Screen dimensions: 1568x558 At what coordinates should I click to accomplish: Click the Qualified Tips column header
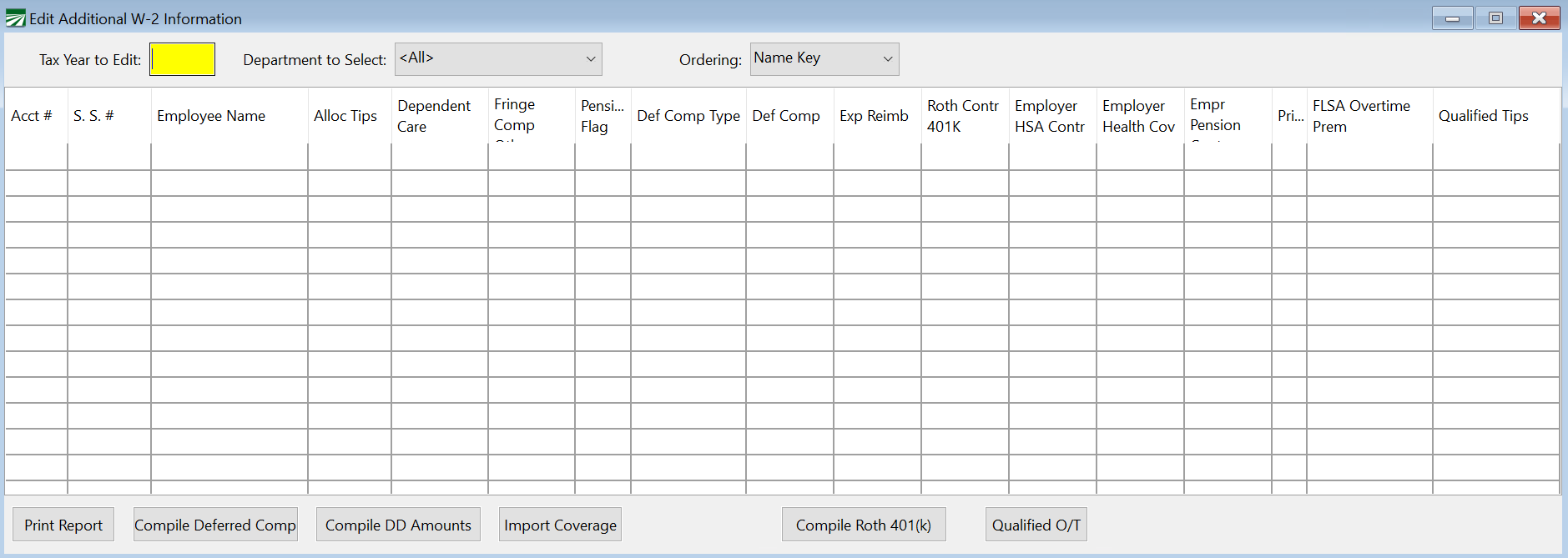(x=1484, y=116)
